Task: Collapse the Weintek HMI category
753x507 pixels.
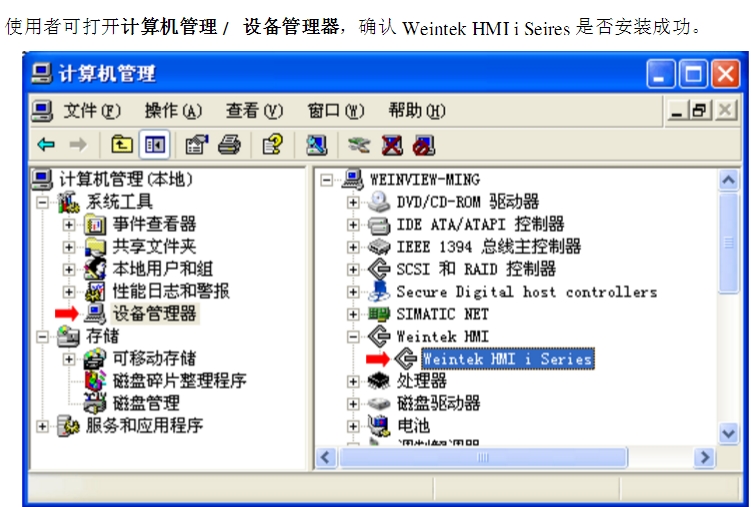Action: pyautogui.click(x=353, y=337)
